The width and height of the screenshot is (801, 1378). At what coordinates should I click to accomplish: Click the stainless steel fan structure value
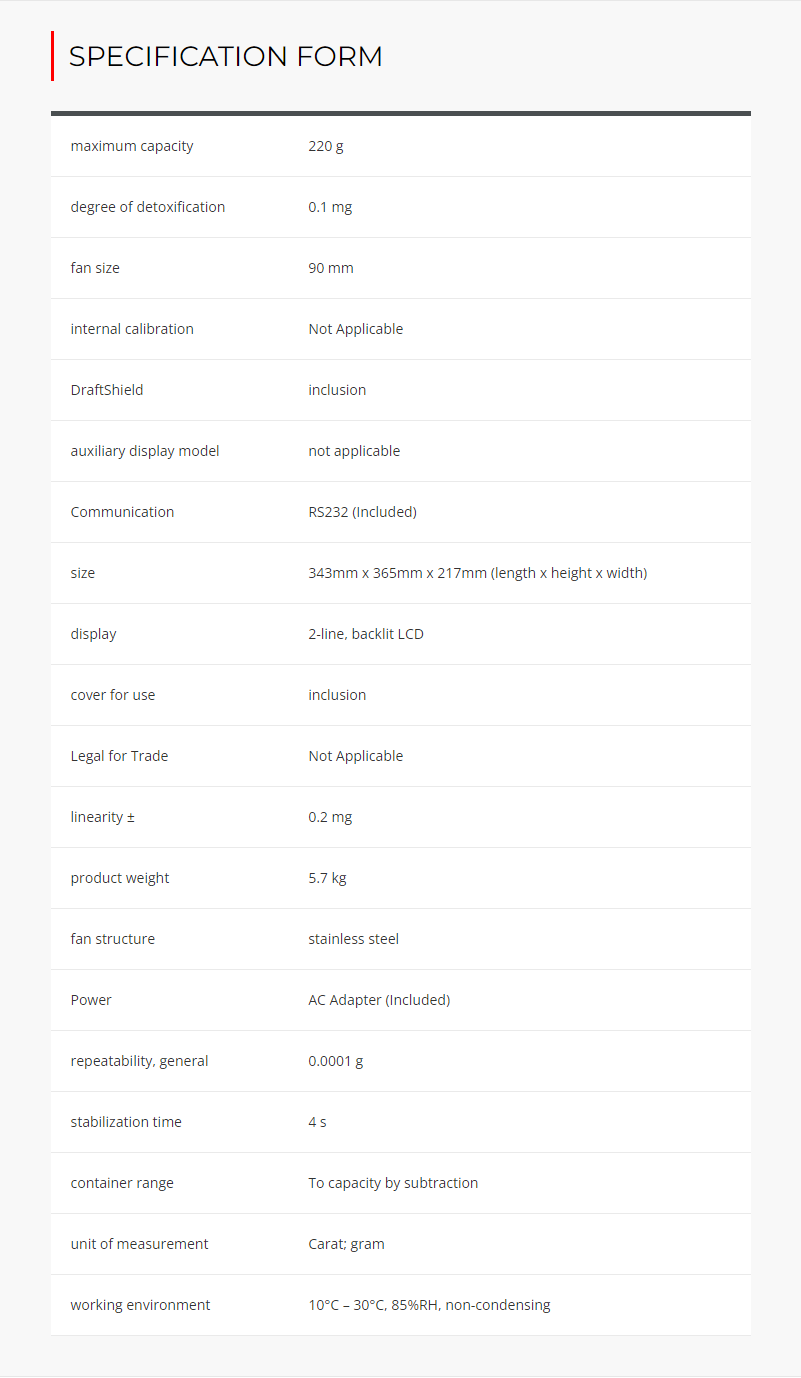click(x=353, y=939)
